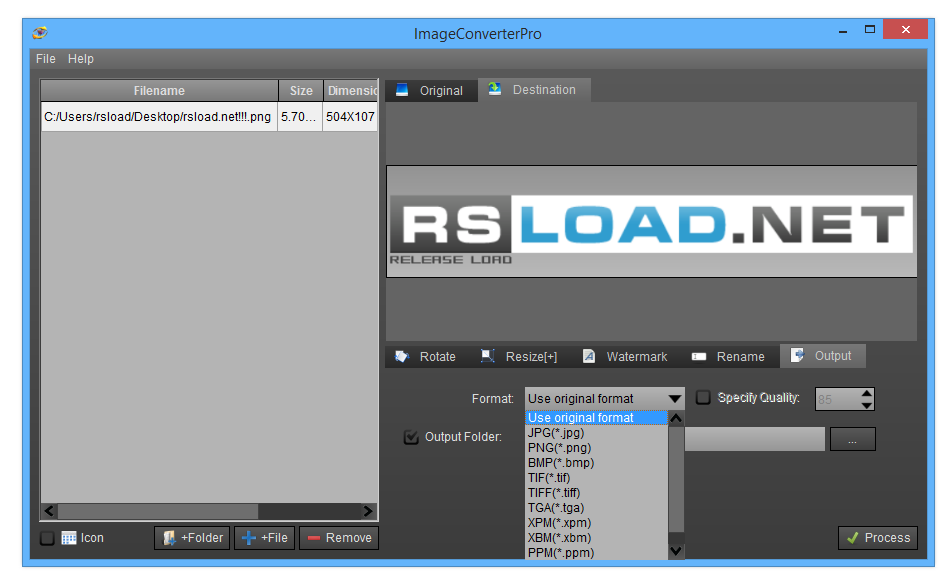Choose TGA(*.tga) from the format list
Image resolution: width=950 pixels, height=585 pixels.
(x=596, y=507)
